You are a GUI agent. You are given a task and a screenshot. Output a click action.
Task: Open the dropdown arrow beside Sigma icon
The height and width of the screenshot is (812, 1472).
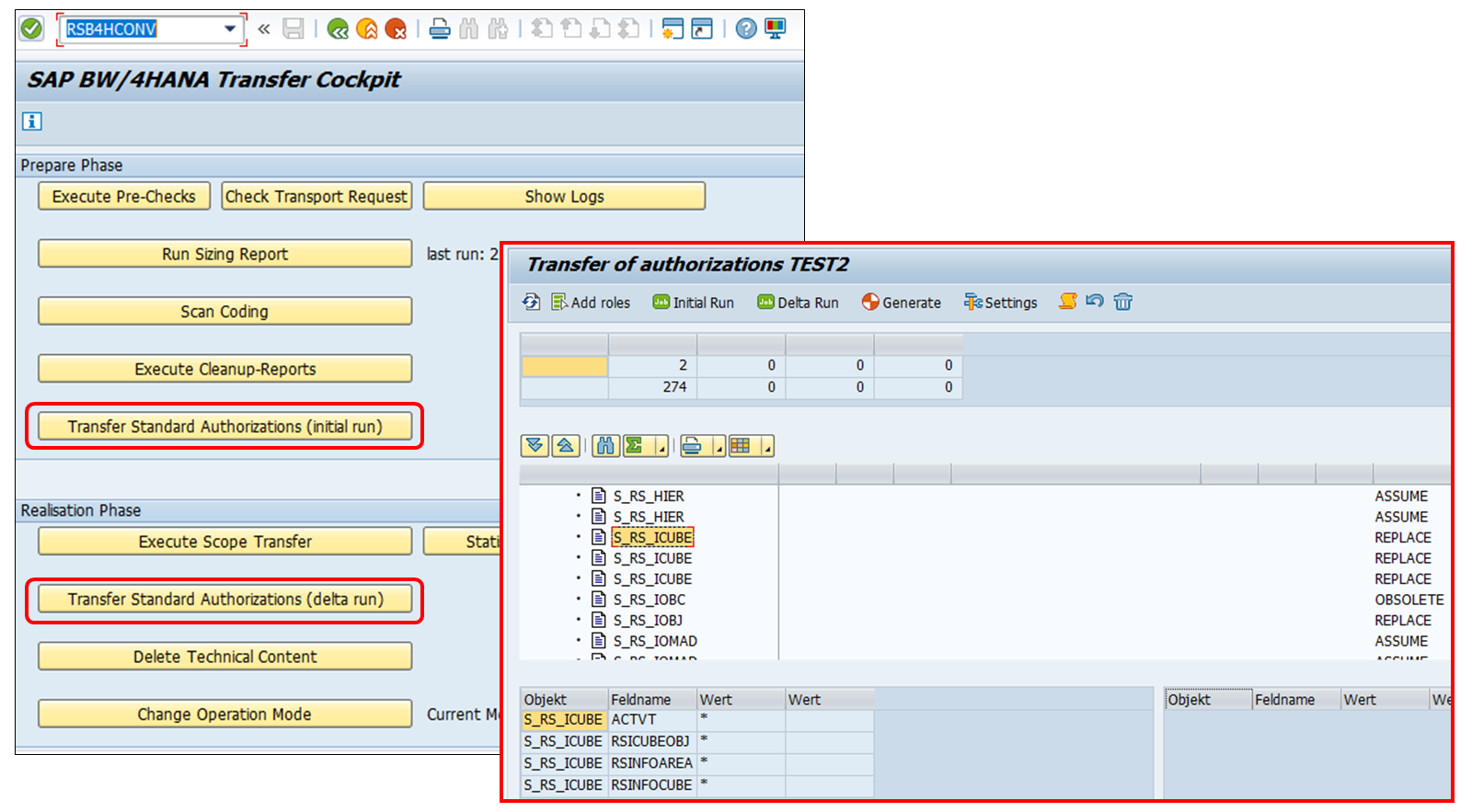click(x=661, y=446)
